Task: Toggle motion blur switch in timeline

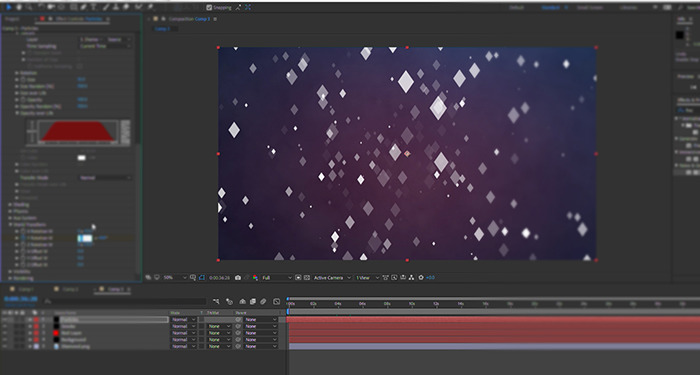Action: [263, 302]
